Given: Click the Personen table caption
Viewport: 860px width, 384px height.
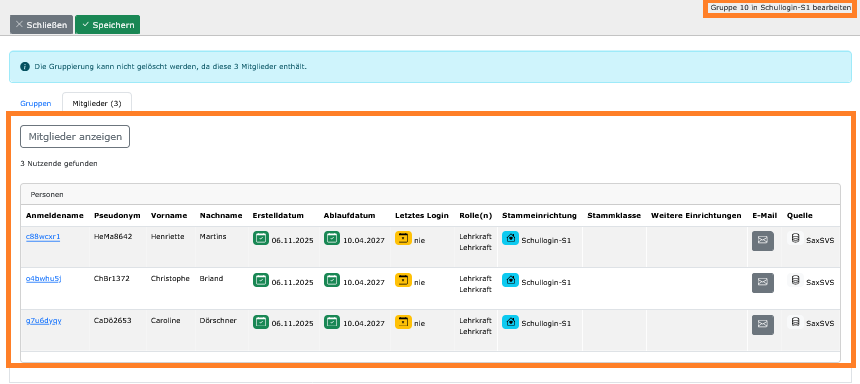Looking at the screenshot, I should click(x=47, y=195).
